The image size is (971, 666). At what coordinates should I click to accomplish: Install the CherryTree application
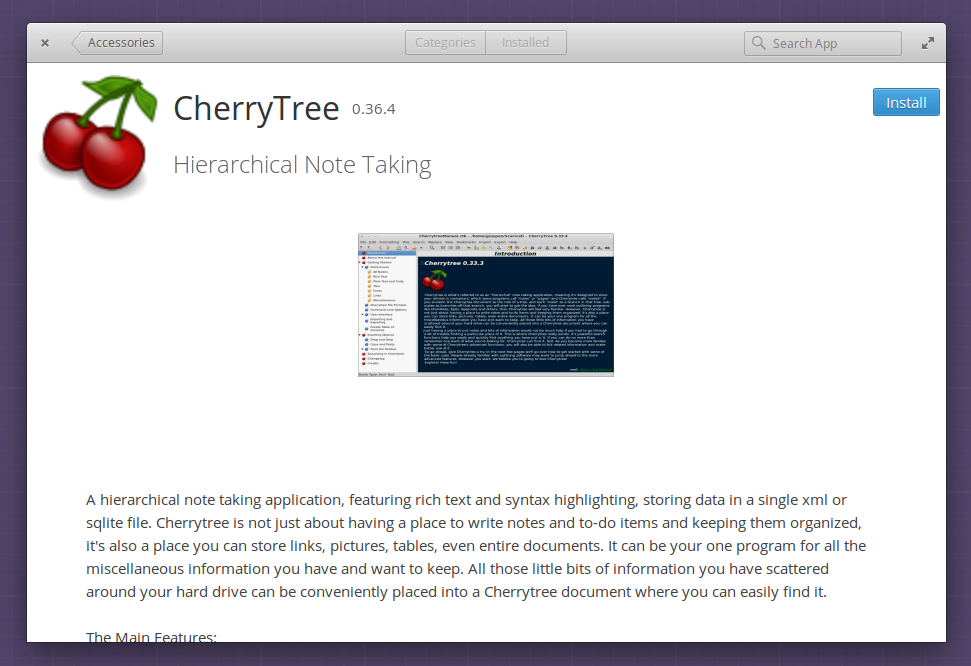tap(906, 102)
